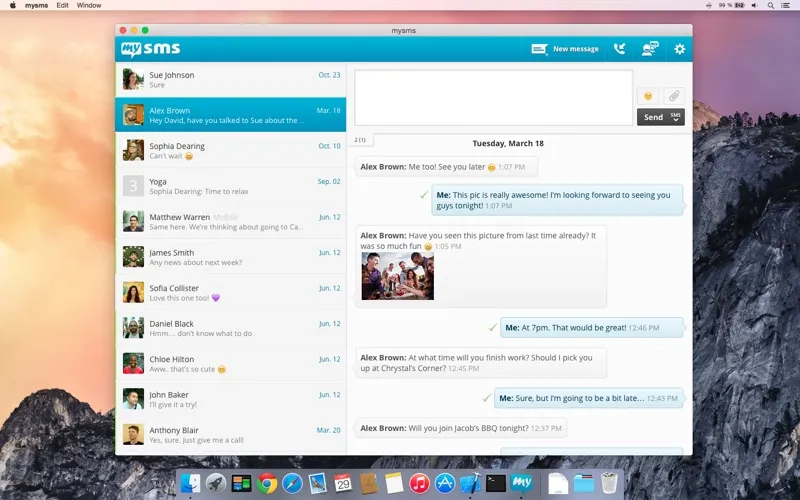Click the battery status in menu bar
800x500 pixels.
732,5
